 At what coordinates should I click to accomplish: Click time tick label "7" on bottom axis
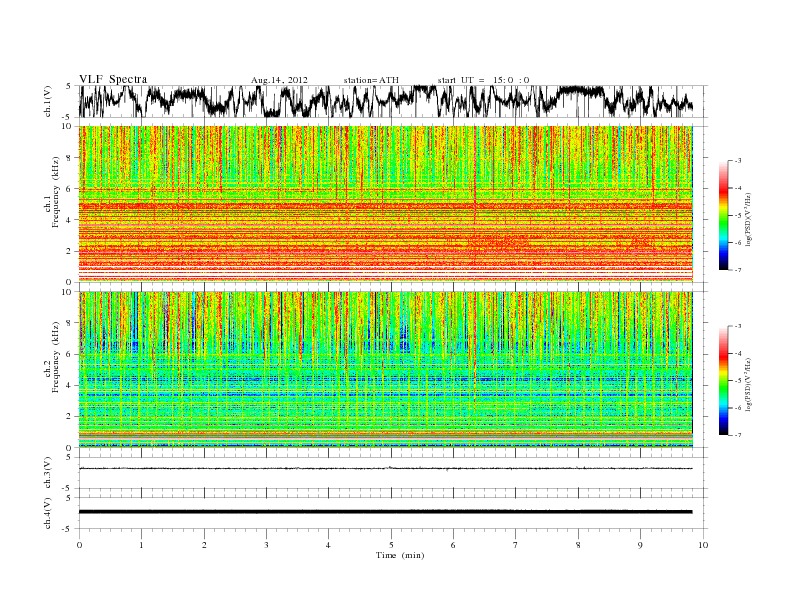(516, 545)
